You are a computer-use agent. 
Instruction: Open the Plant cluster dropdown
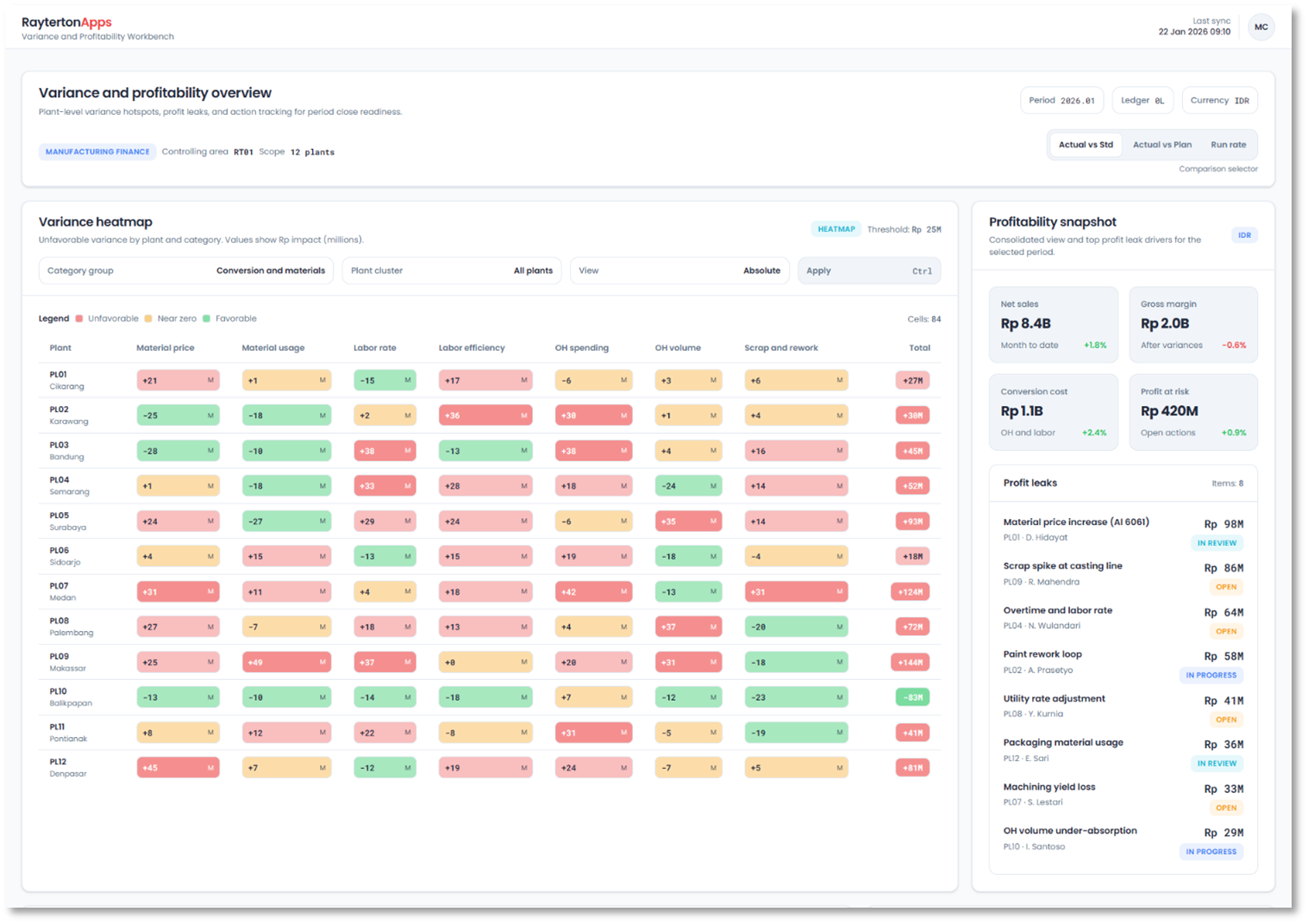click(x=451, y=271)
